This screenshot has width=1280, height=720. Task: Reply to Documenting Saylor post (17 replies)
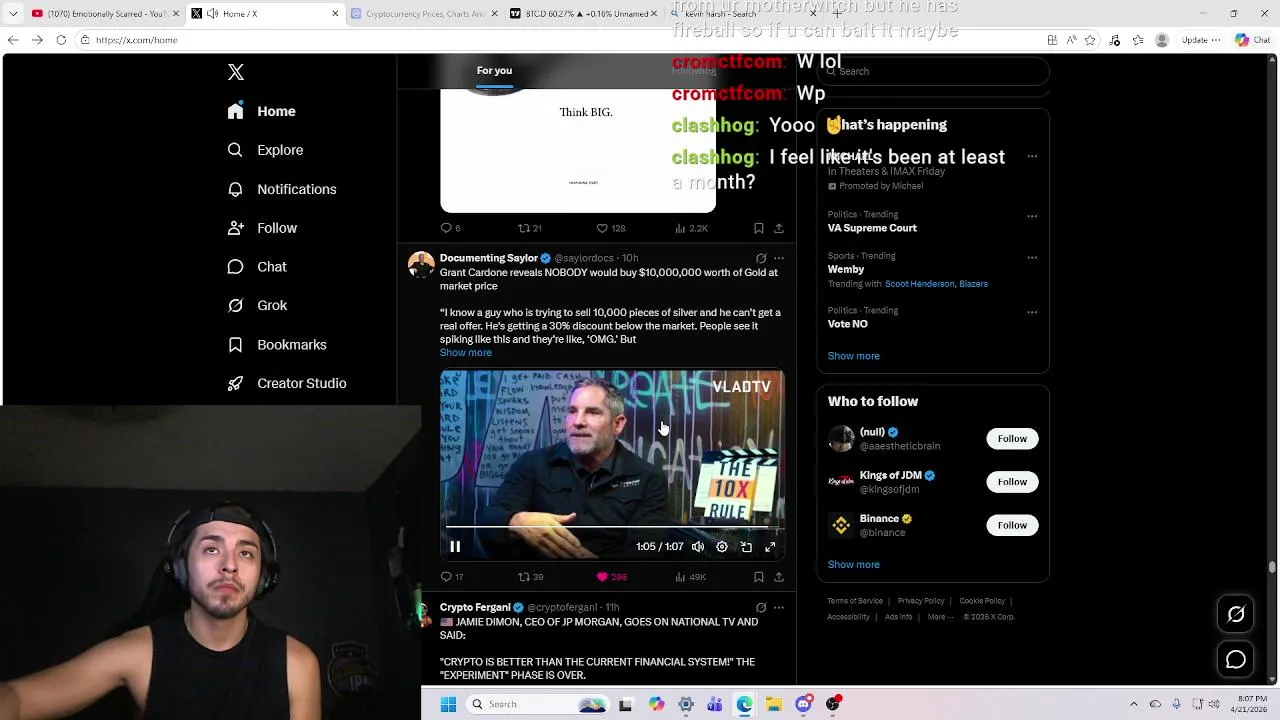[451, 577]
